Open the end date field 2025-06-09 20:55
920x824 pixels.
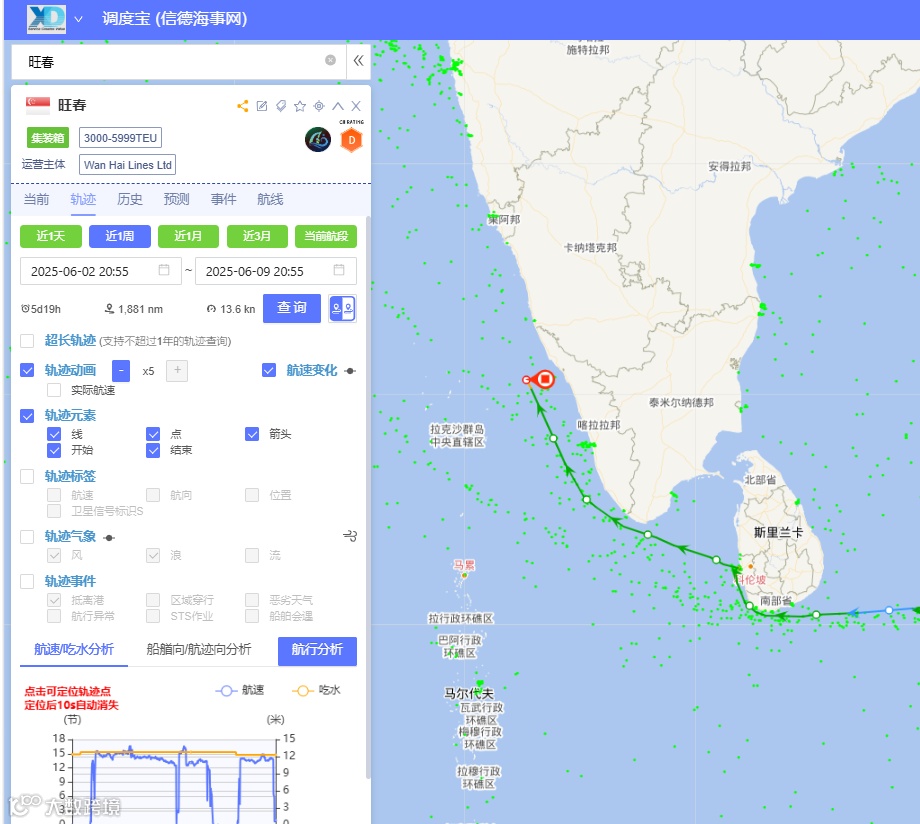pos(276,271)
